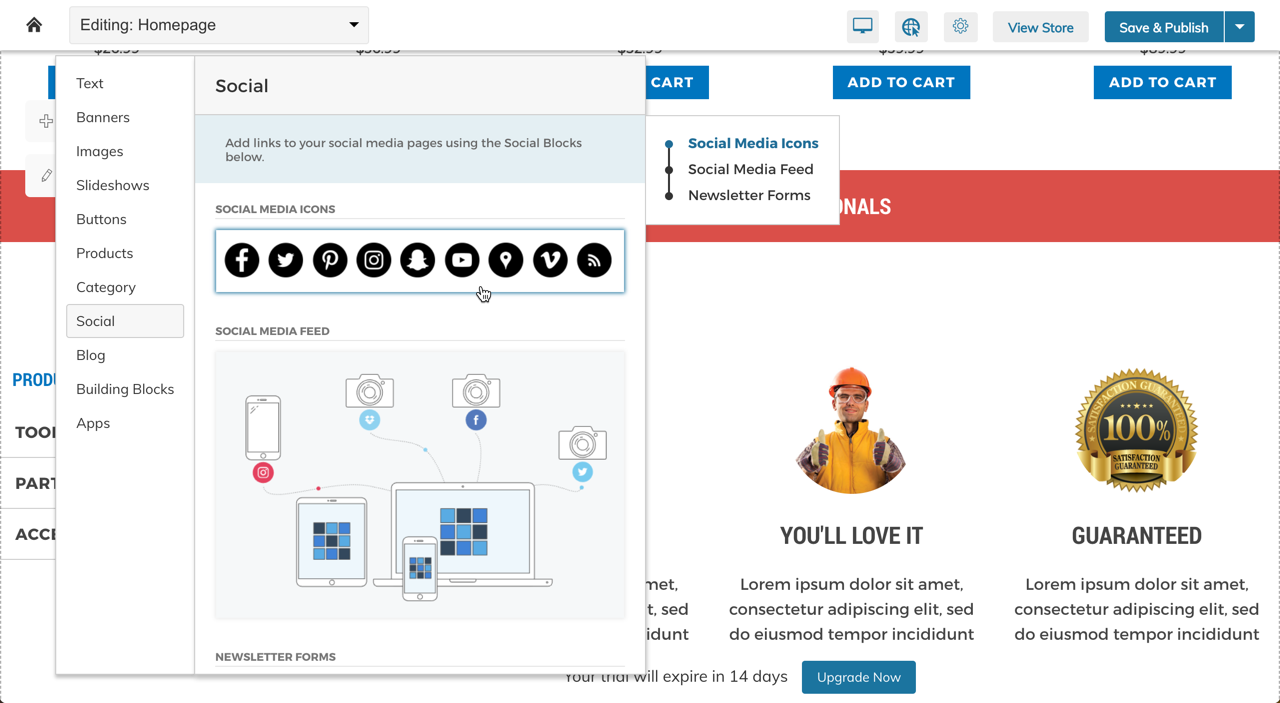Open the settings gear icon
Viewport: 1280px width, 703px height.
(x=961, y=27)
